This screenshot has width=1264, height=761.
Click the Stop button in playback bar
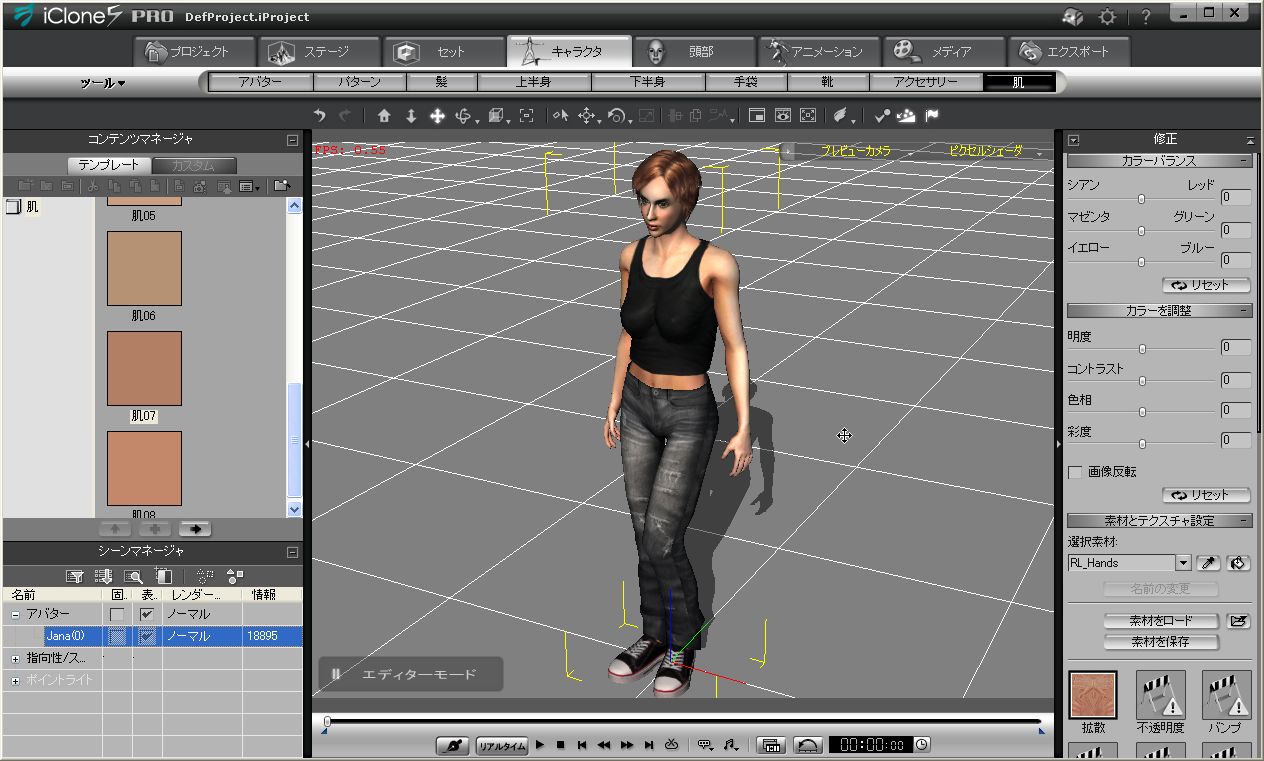(x=561, y=745)
